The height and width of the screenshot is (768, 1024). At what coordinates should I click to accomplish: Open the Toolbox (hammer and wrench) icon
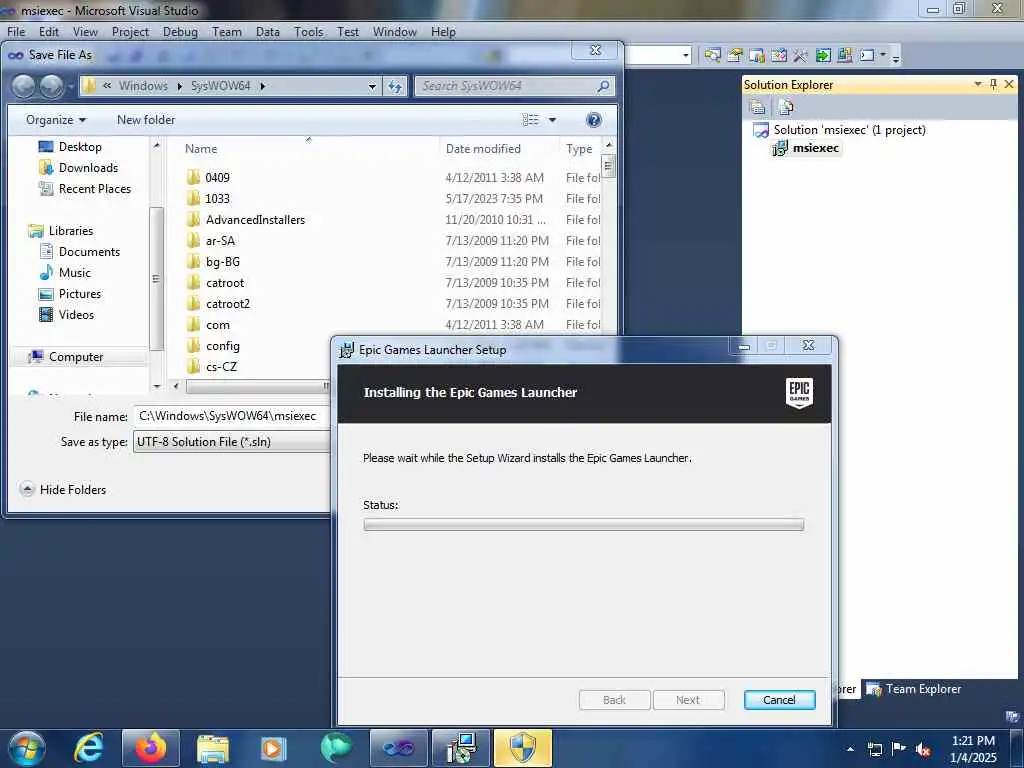click(801, 56)
